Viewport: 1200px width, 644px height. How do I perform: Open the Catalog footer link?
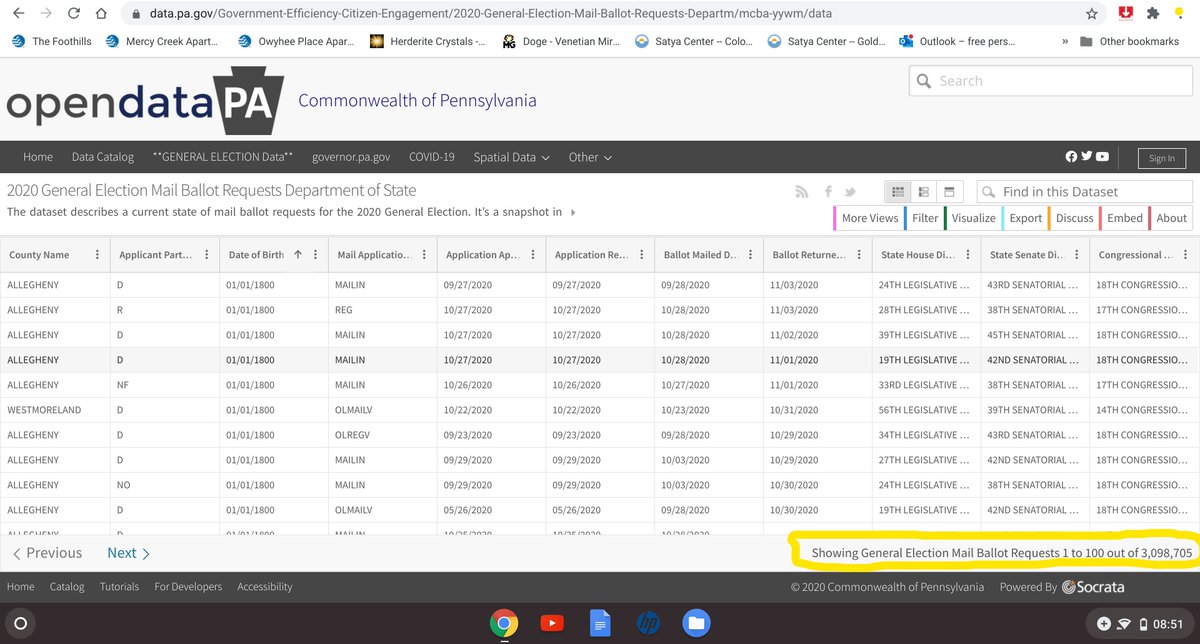tap(67, 587)
